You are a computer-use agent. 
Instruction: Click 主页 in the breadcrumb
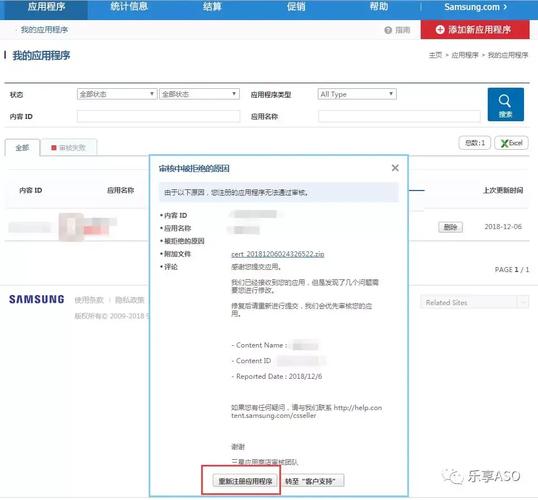(435, 55)
